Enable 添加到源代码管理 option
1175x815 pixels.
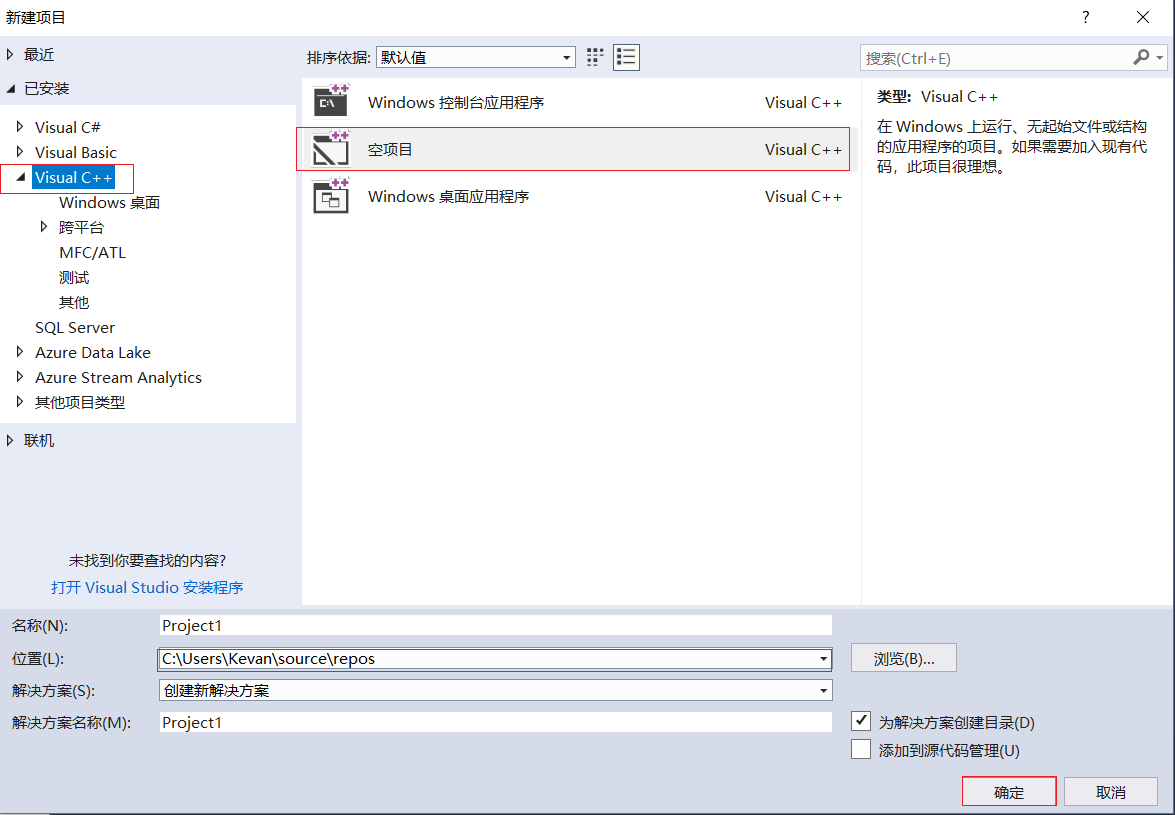[861, 748]
